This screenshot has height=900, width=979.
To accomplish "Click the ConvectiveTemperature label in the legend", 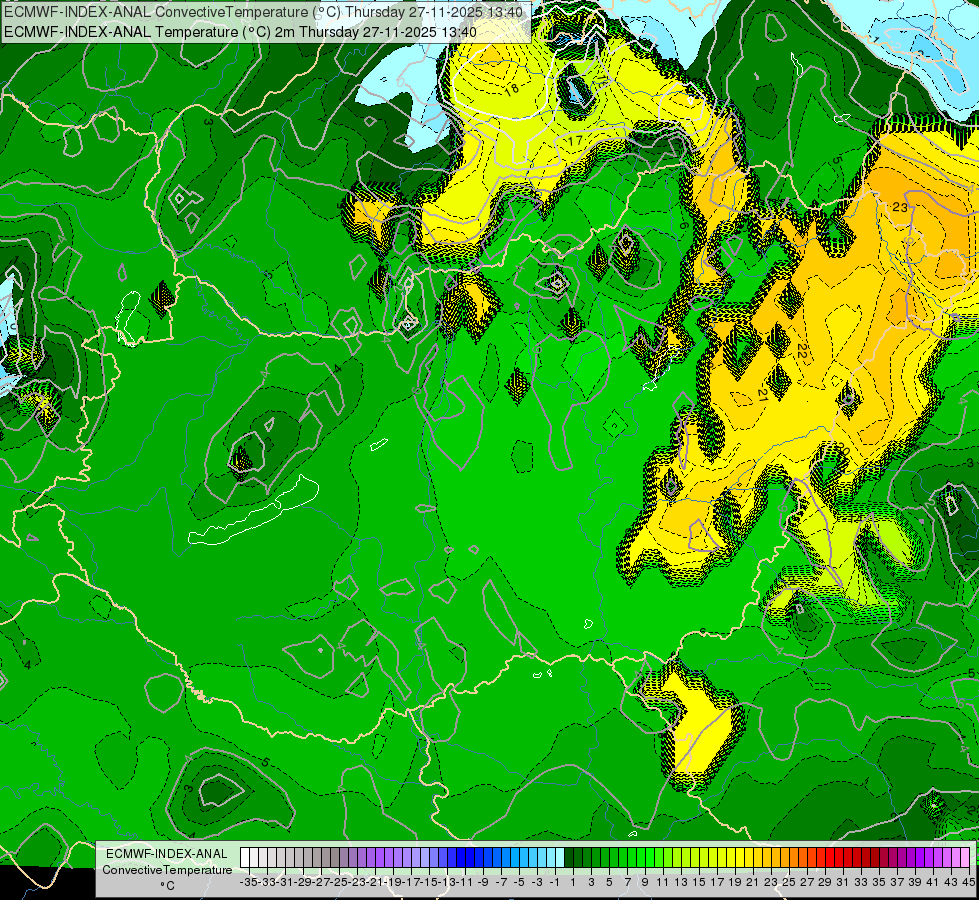I will (167, 869).
